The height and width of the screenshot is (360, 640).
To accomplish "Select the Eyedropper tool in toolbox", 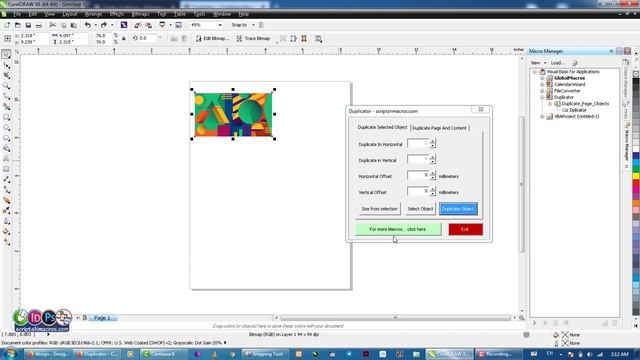I will (x=6, y=211).
